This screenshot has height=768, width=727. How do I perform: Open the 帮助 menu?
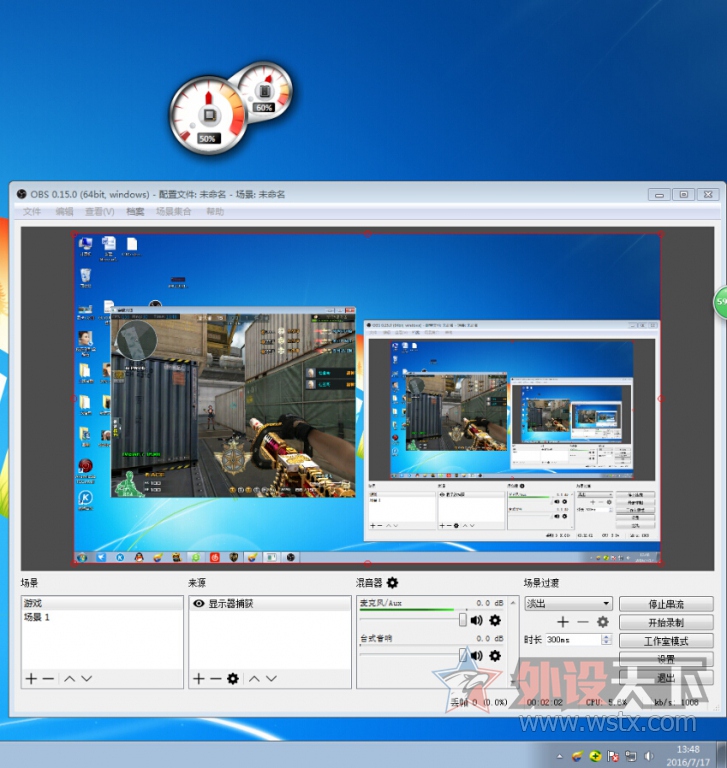[x=215, y=212]
